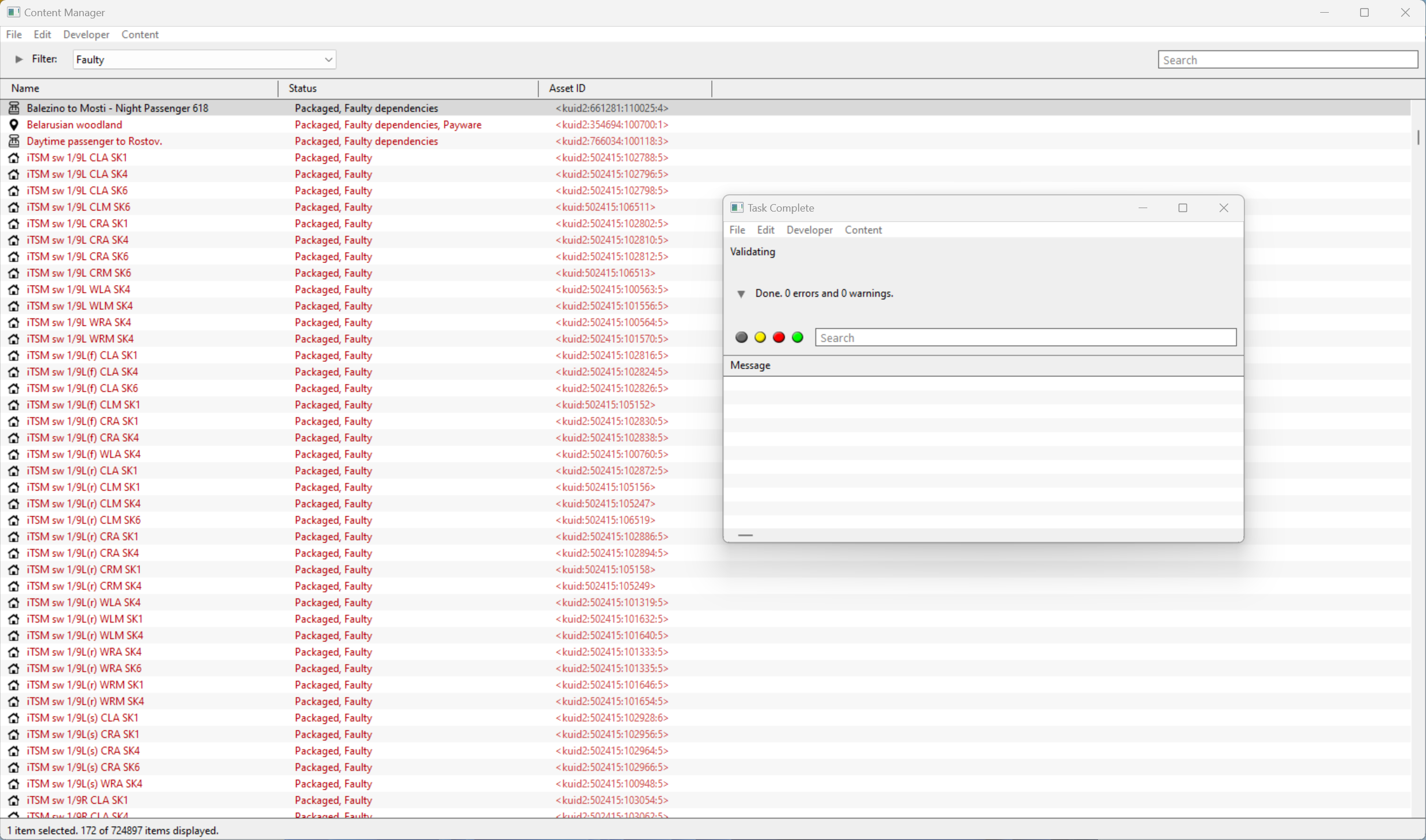
Task: Open the Developer menu in Content Manager
Action: 86,35
